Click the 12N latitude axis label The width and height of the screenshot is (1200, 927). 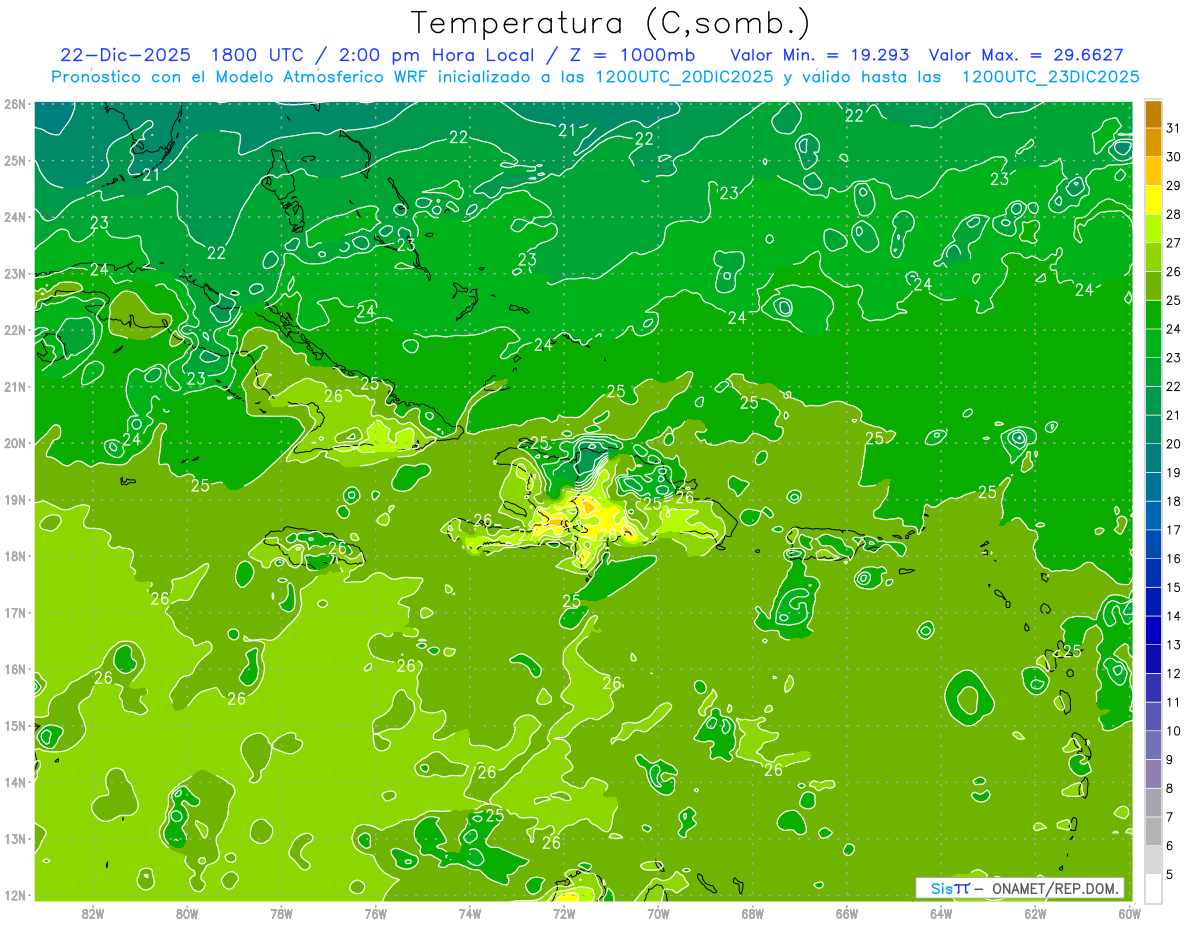tap(14, 895)
